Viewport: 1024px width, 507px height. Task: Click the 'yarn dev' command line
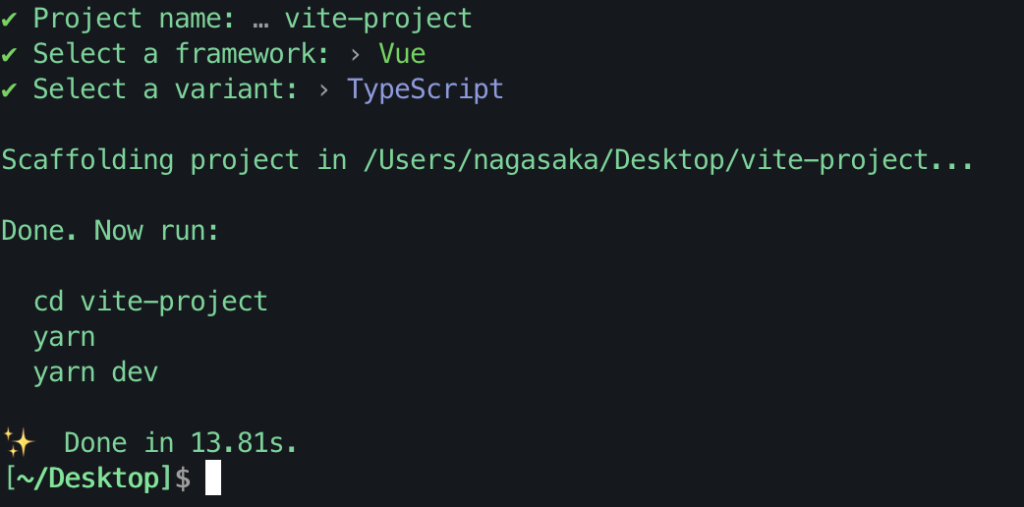point(95,373)
